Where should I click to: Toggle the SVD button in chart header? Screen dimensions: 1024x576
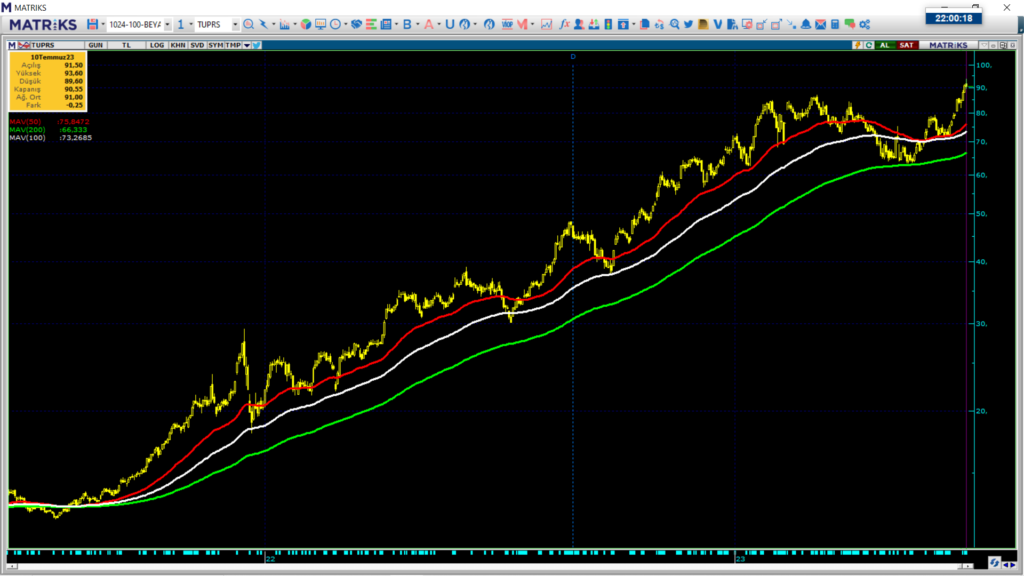tap(197, 45)
